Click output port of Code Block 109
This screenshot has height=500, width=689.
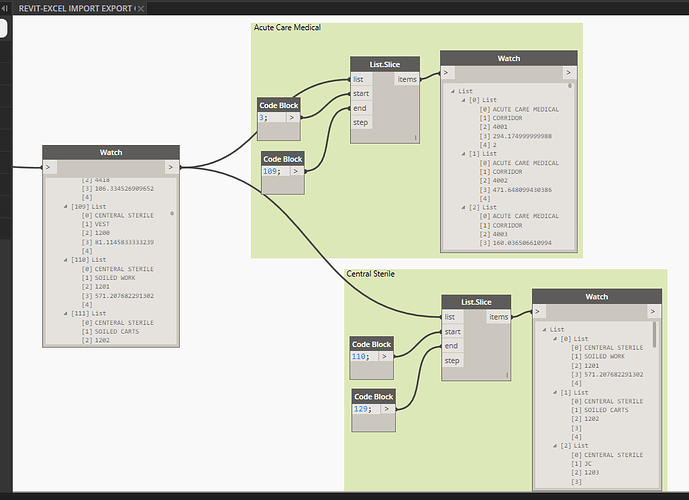(x=297, y=171)
